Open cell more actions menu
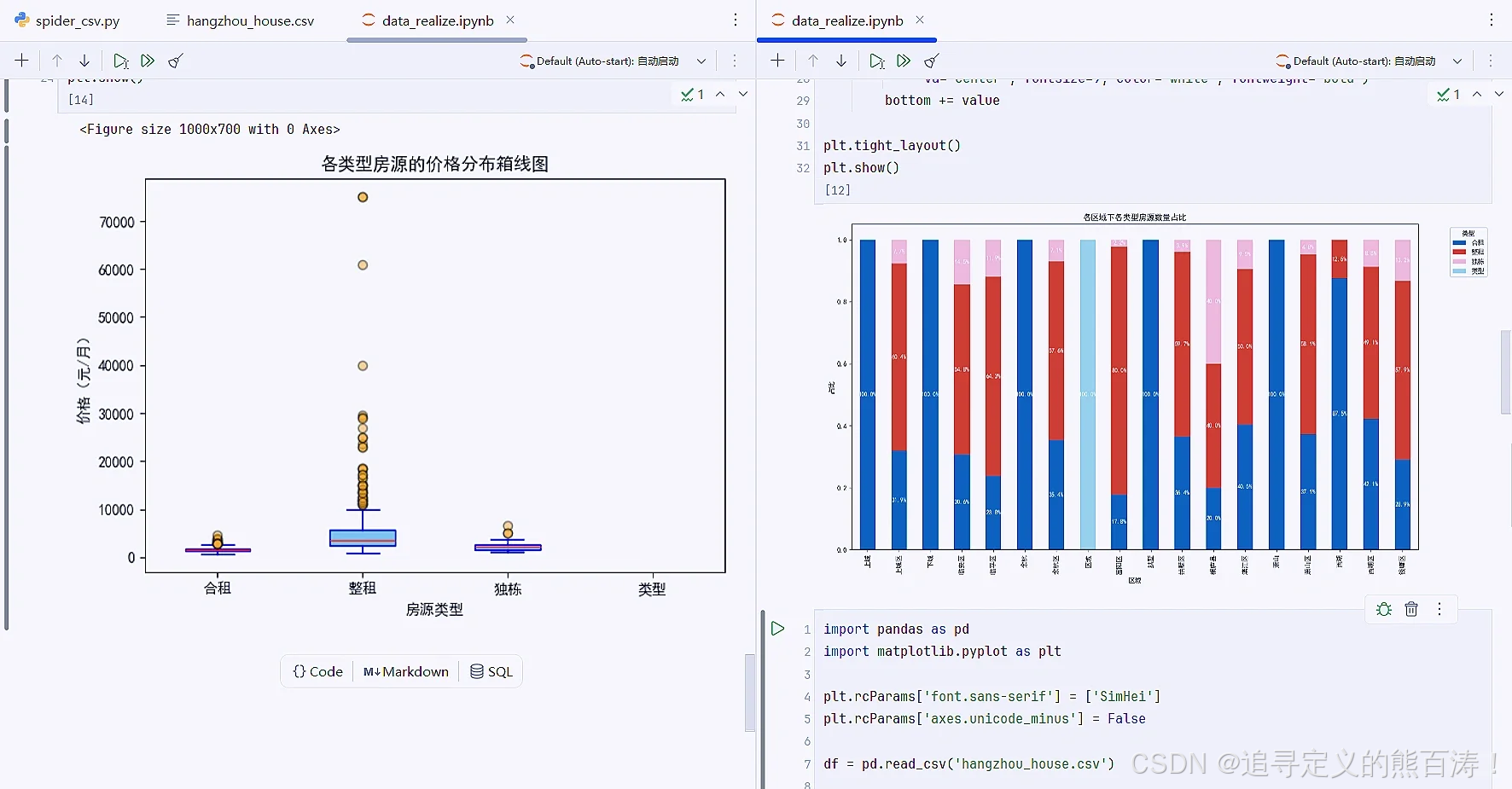Image resolution: width=1512 pixels, height=789 pixels. pyautogui.click(x=1439, y=609)
